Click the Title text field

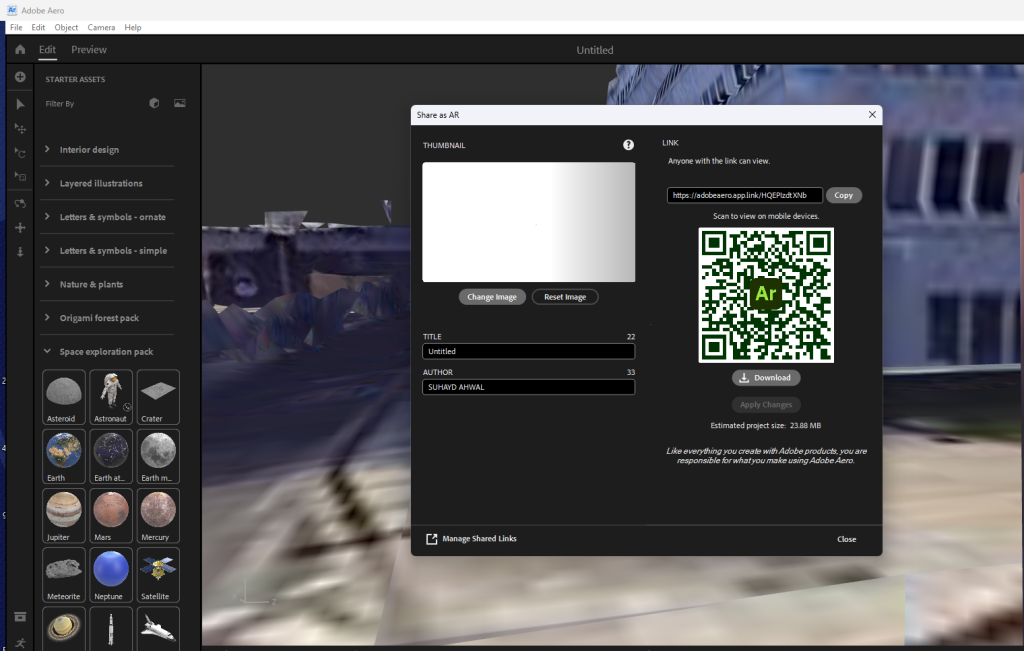coord(528,352)
